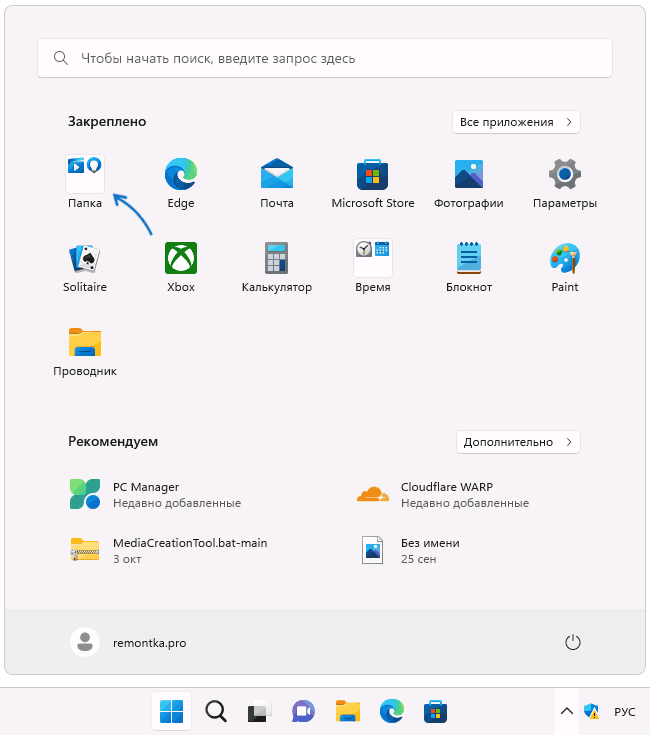Open Блокнот notepad
Viewport: 650px width, 735px height.
pos(469,266)
